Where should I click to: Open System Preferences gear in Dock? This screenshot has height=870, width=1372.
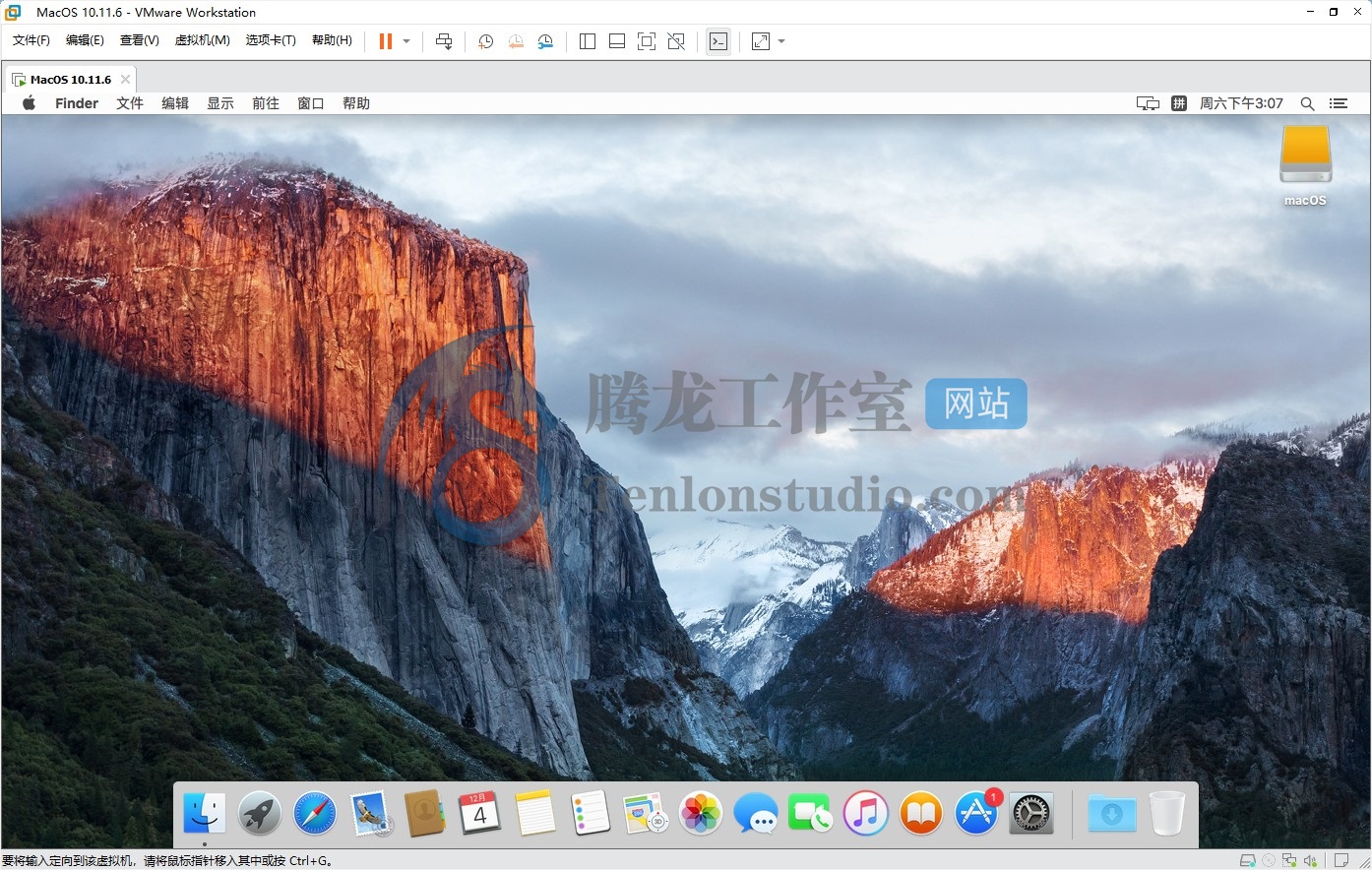pyautogui.click(x=1031, y=814)
